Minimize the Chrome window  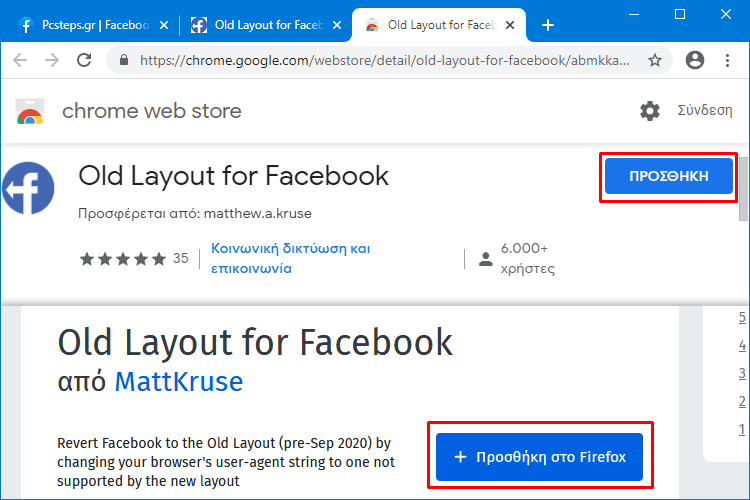click(634, 14)
